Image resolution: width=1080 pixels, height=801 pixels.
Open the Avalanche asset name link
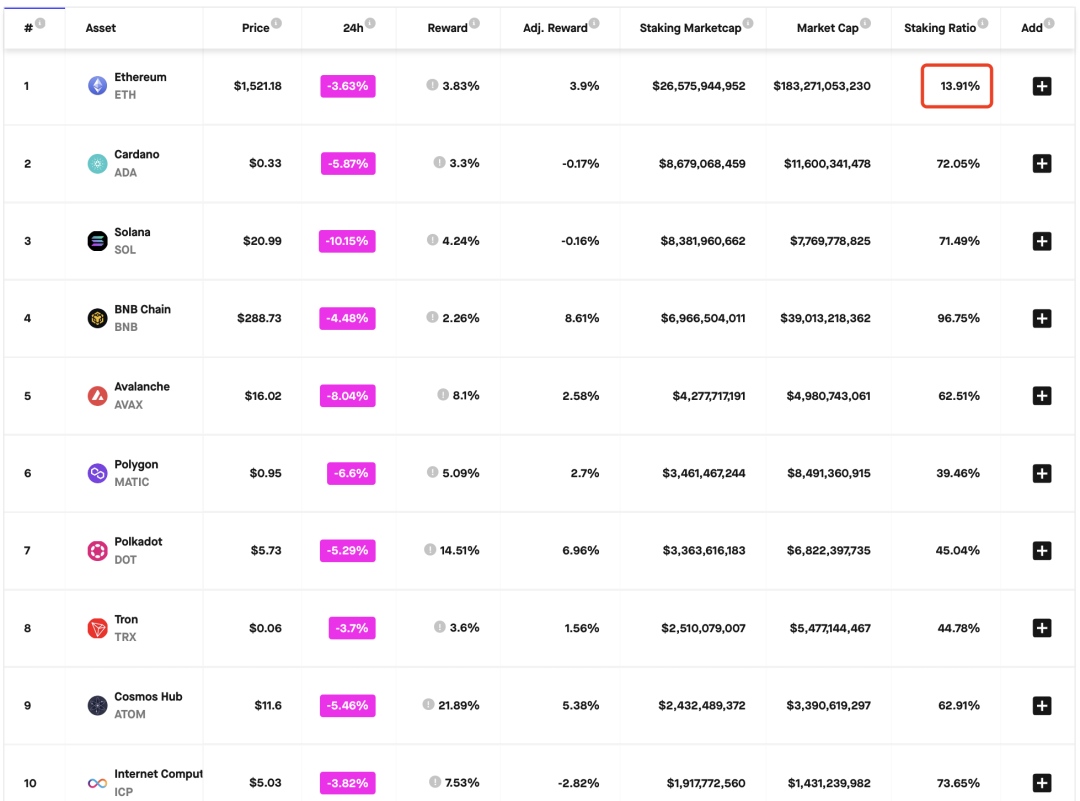tap(142, 386)
